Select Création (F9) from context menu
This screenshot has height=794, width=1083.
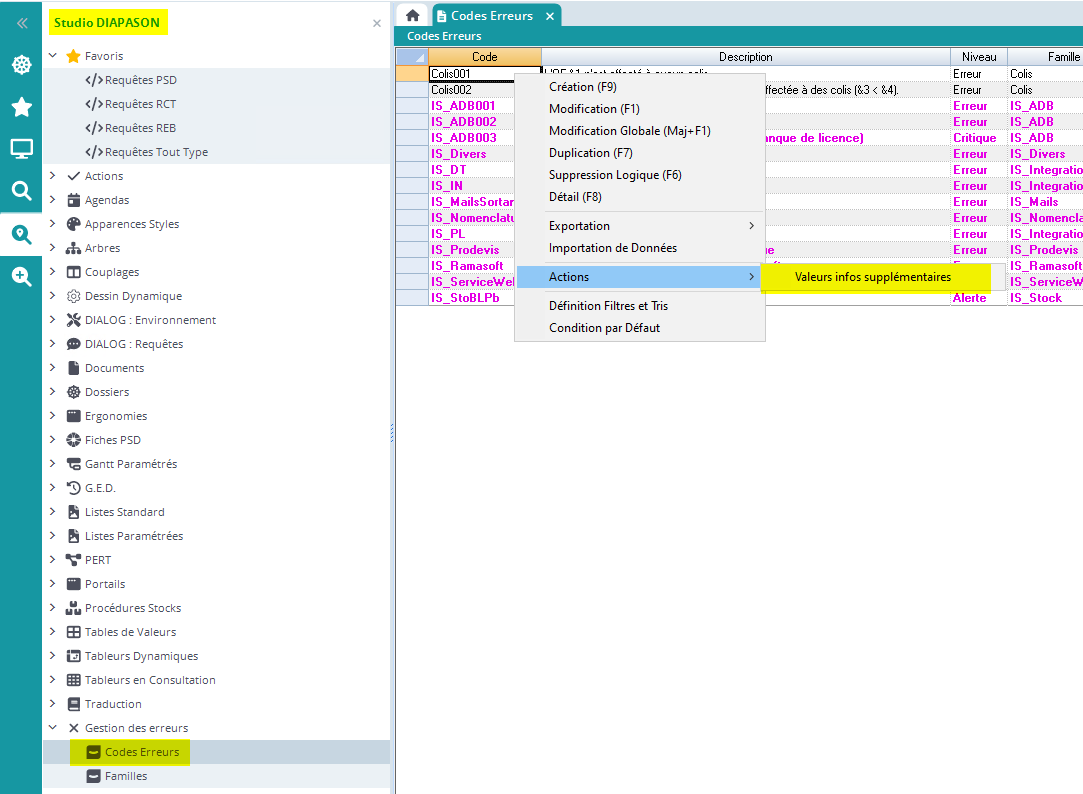[582, 87]
